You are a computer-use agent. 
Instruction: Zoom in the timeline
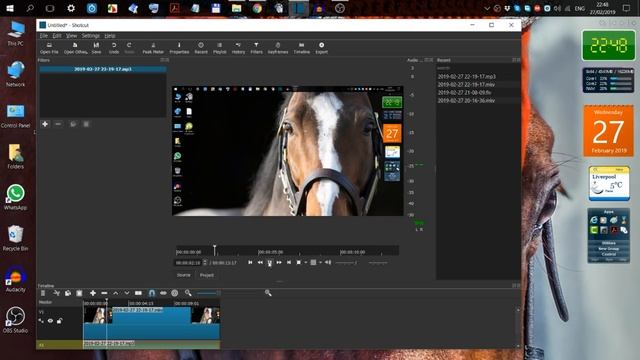click(268, 293)
